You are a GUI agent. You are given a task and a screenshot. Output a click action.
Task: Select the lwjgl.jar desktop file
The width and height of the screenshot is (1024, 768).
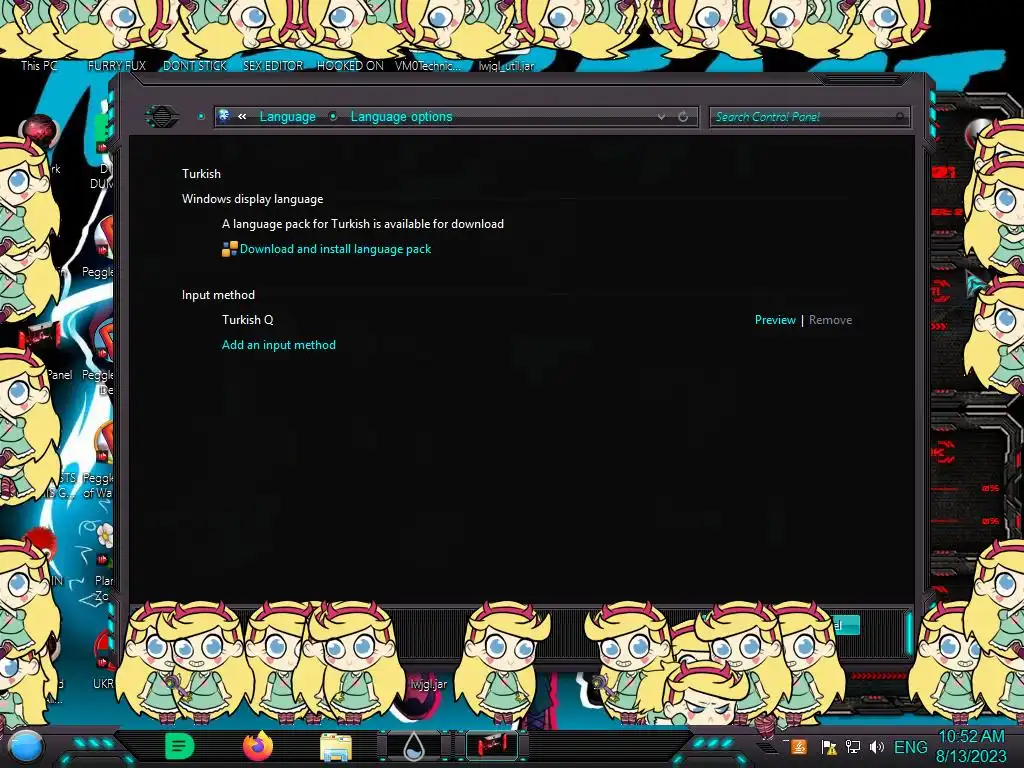tap(429, 684)
